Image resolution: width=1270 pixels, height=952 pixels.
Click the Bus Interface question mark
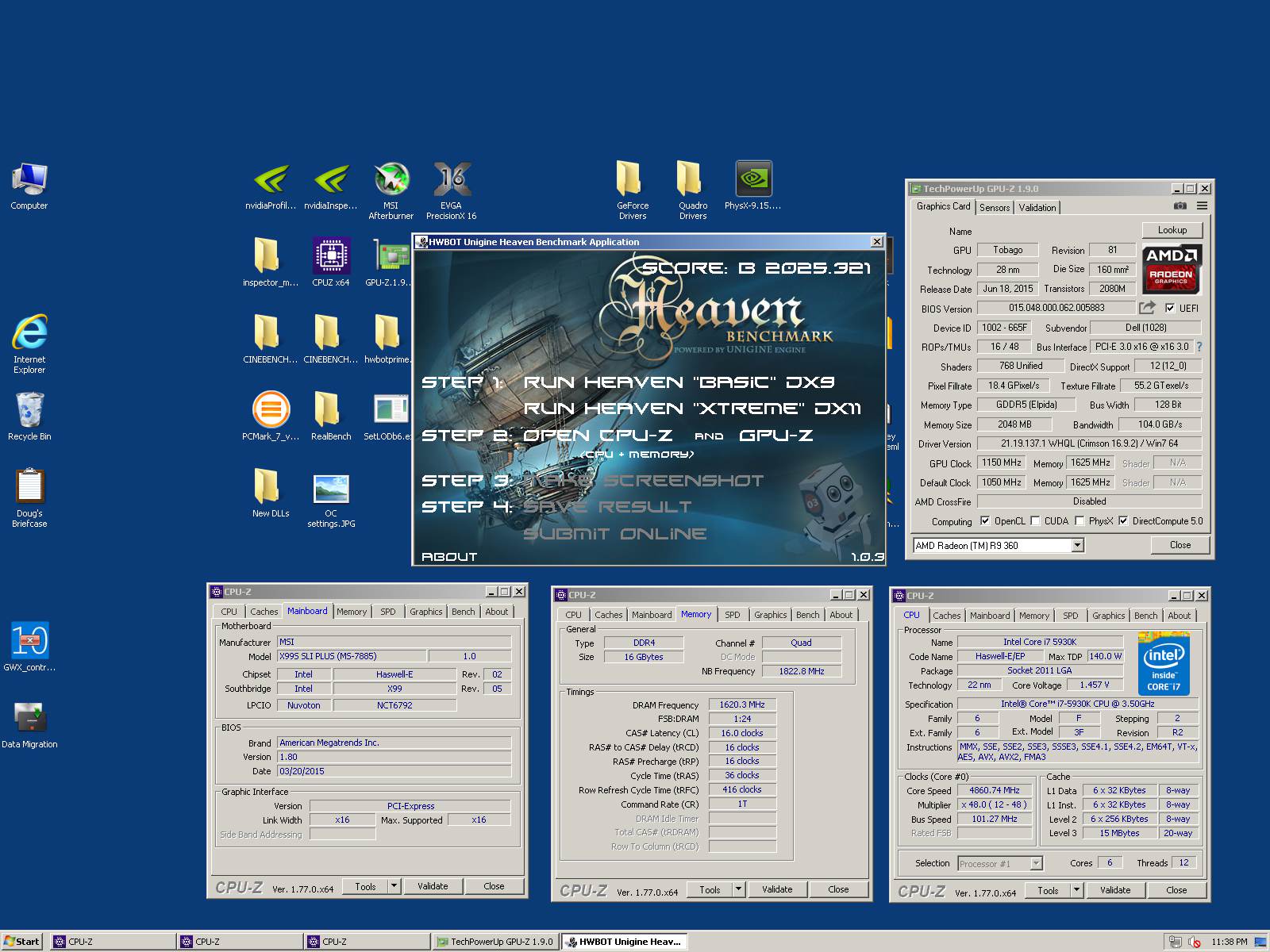coord(1199,347)
